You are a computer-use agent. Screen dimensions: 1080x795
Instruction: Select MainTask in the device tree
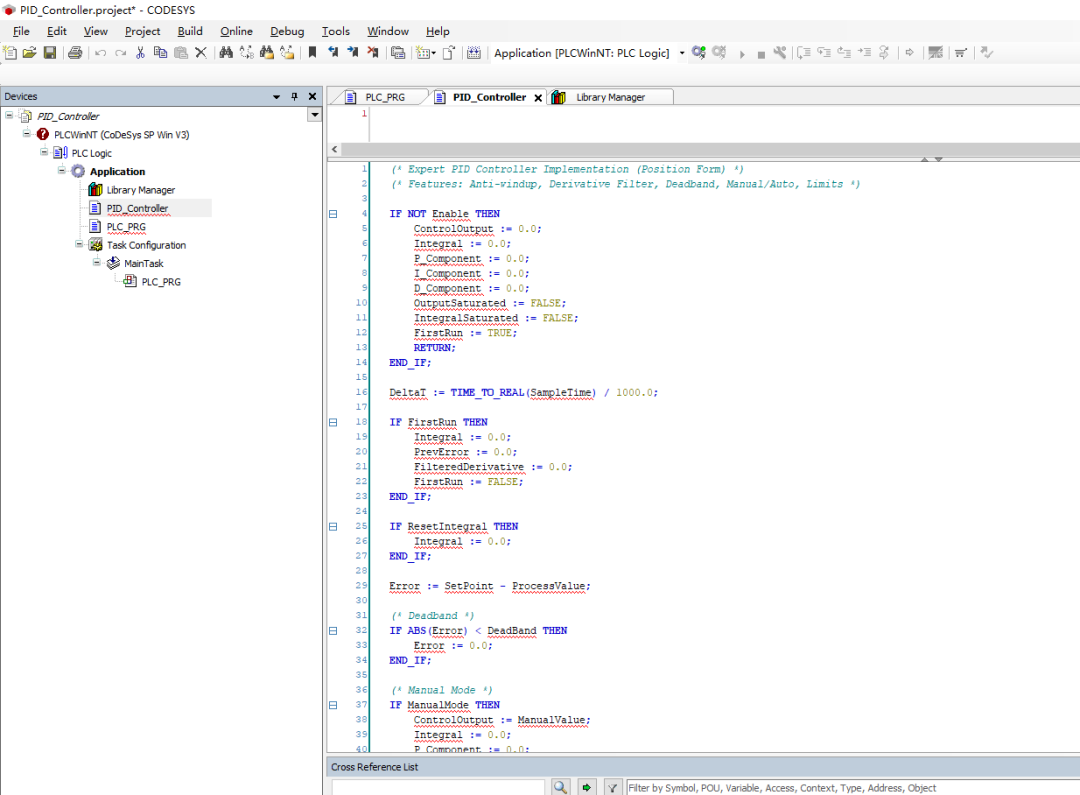point(143,264)
